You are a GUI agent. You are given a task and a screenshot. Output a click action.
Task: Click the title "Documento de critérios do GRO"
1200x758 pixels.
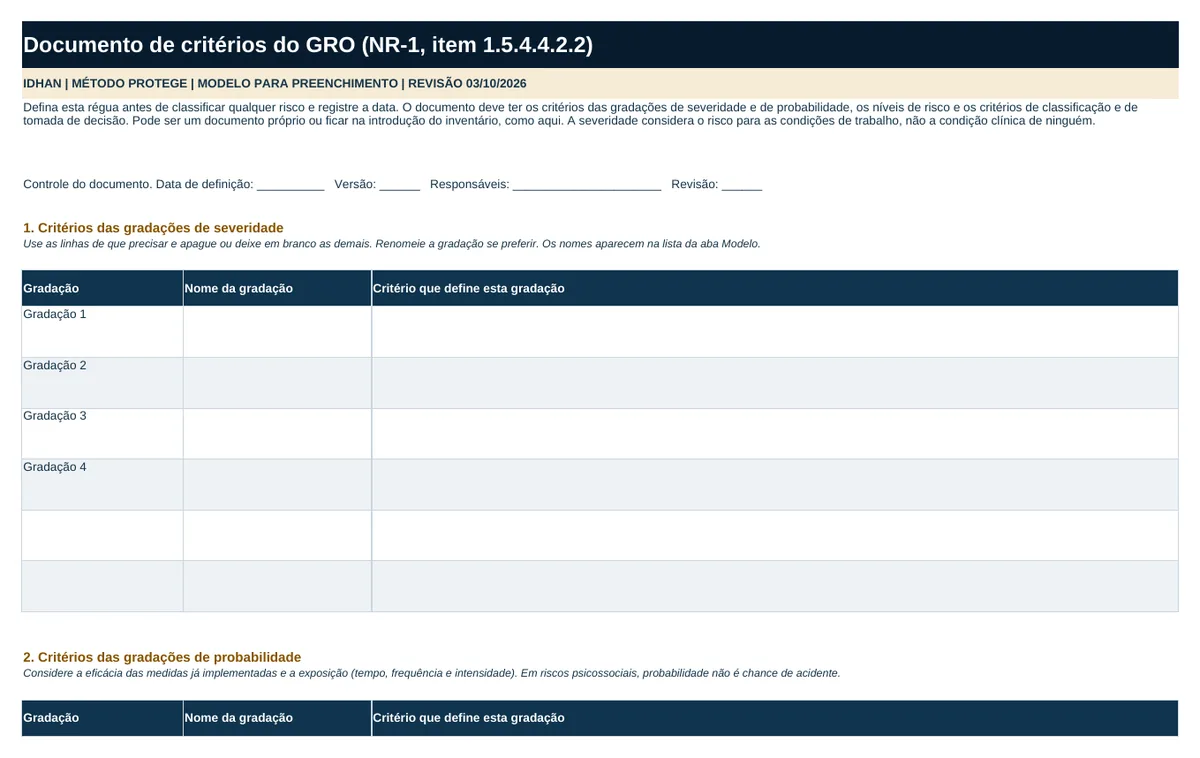pos(308,45)
